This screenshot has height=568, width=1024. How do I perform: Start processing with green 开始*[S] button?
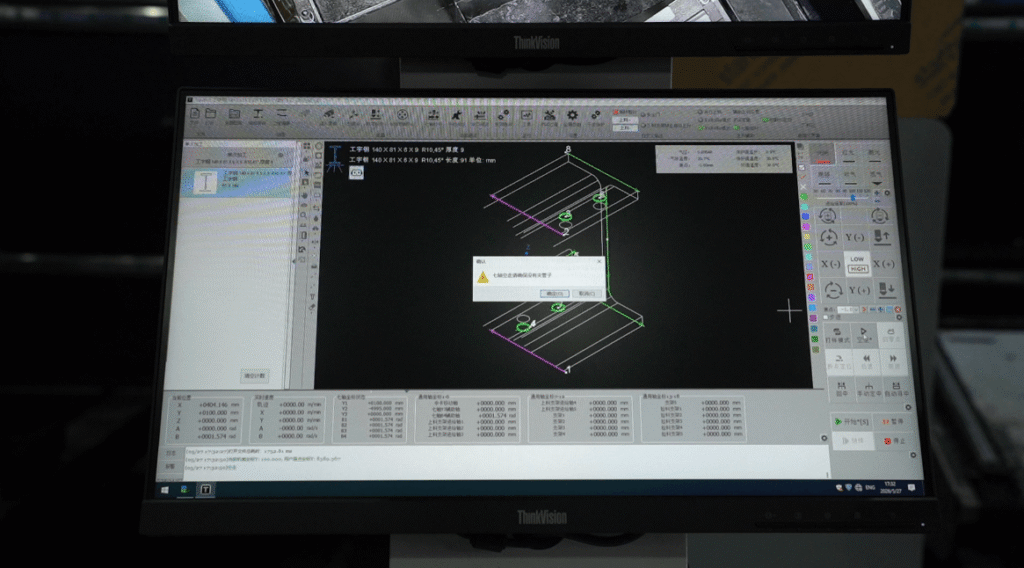(852, 422)
